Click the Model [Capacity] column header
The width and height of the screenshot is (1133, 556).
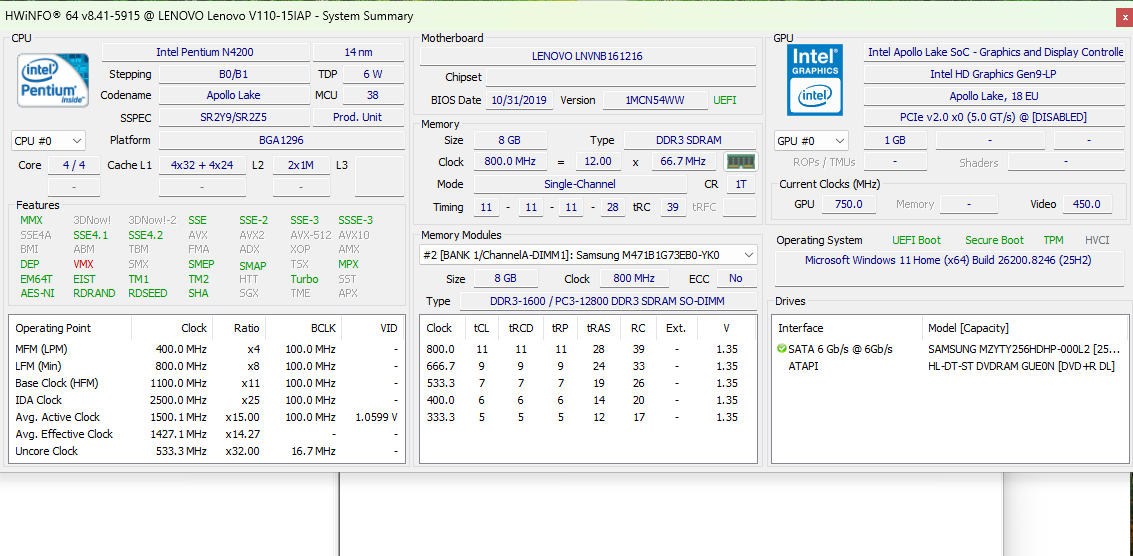[1025, 328]
